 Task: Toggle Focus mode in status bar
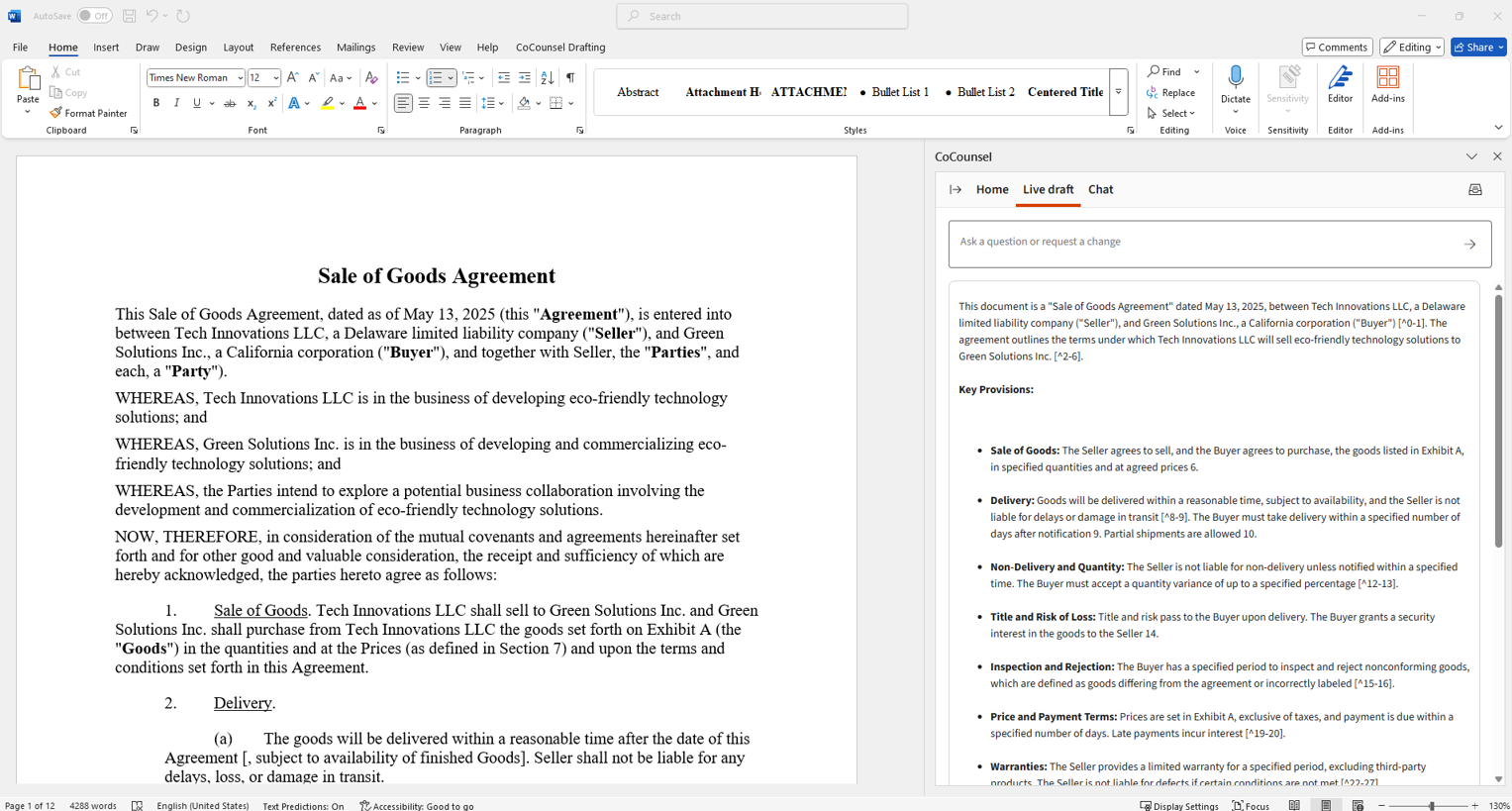[x=1251, y=806]
